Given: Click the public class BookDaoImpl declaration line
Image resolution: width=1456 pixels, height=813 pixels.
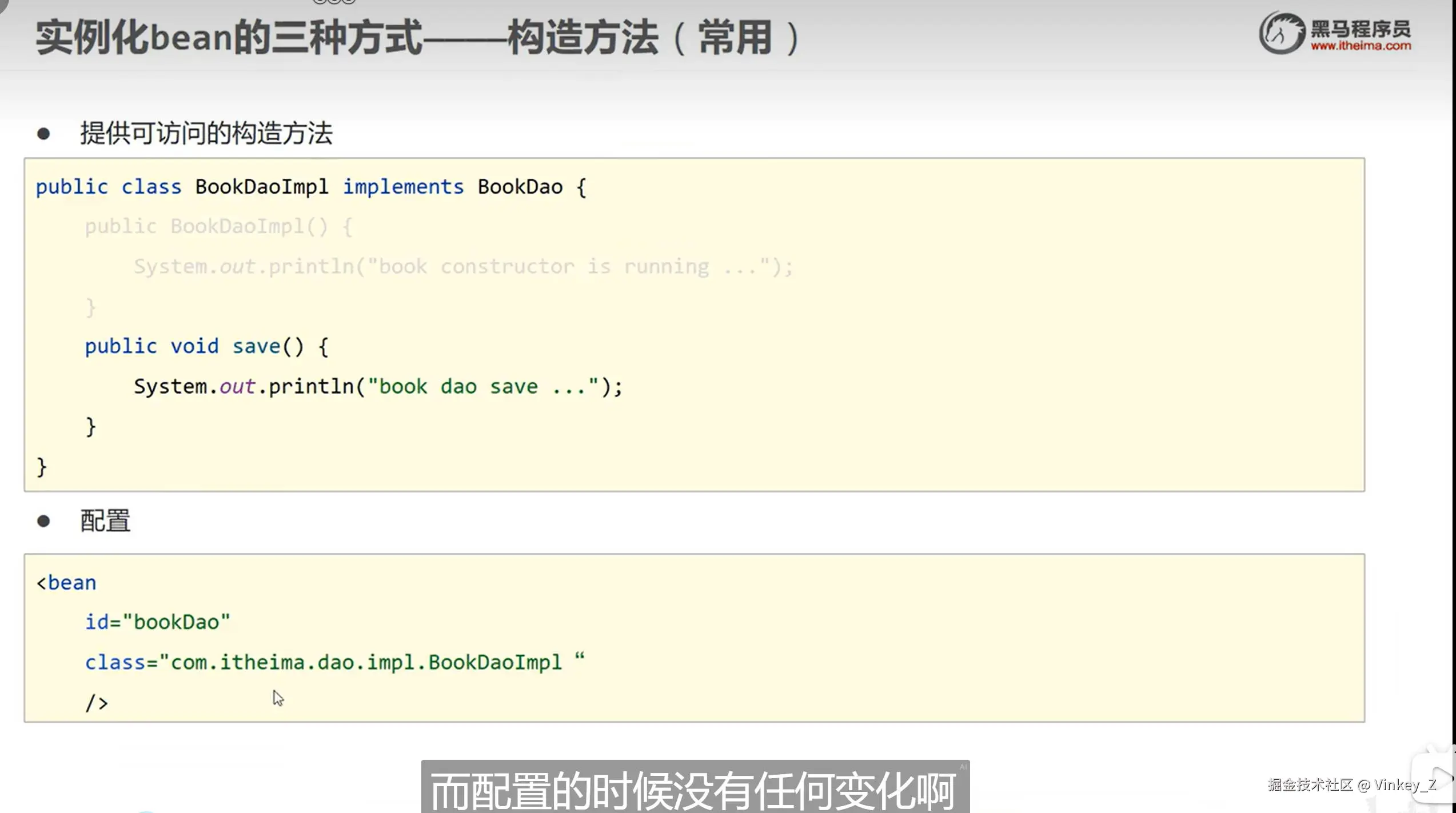Looking at the screenshot, I should click(310, 187).
